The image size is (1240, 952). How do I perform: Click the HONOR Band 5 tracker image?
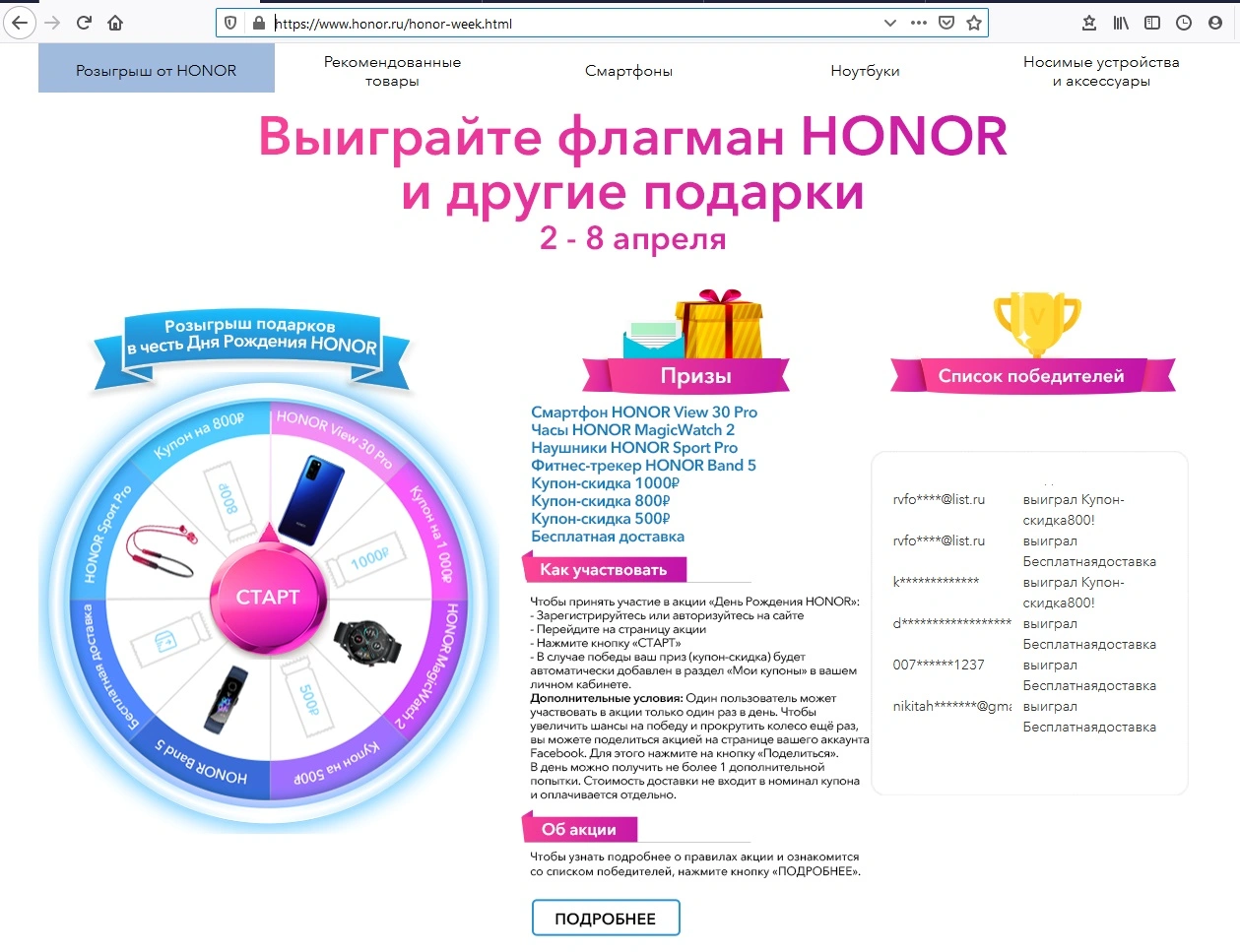228,700
